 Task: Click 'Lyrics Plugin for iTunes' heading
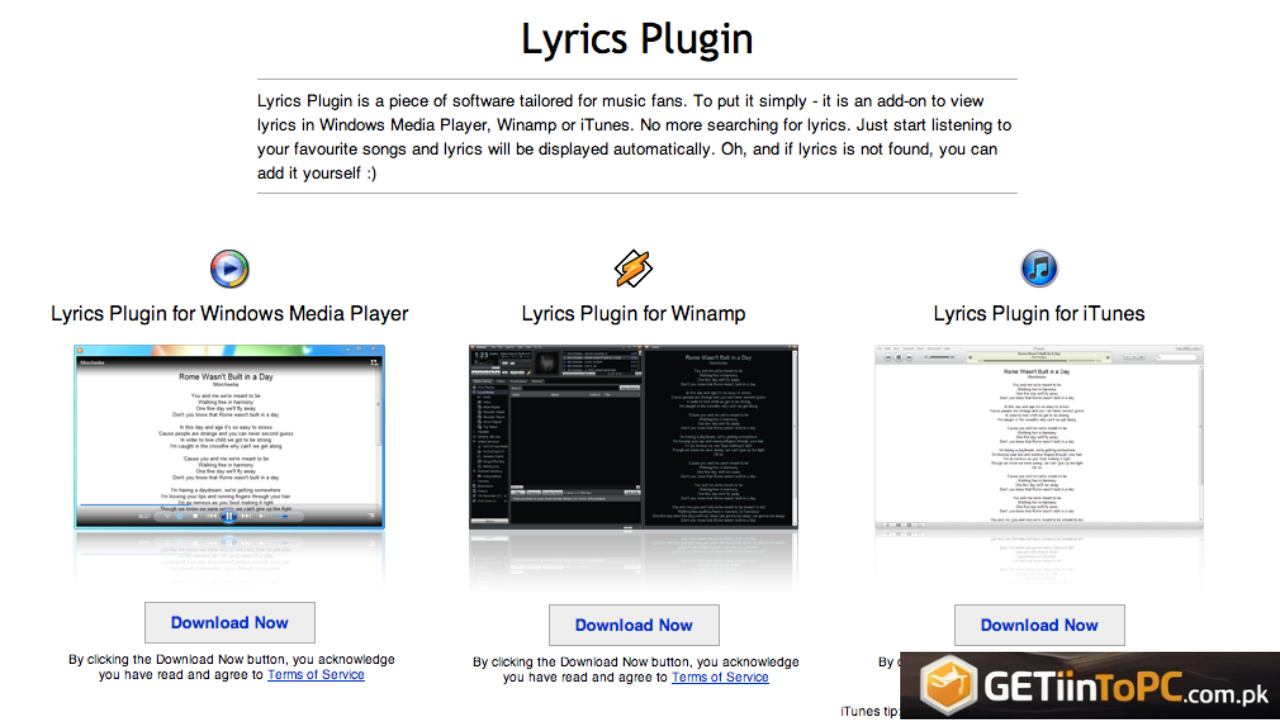(x=1039, y=313)
